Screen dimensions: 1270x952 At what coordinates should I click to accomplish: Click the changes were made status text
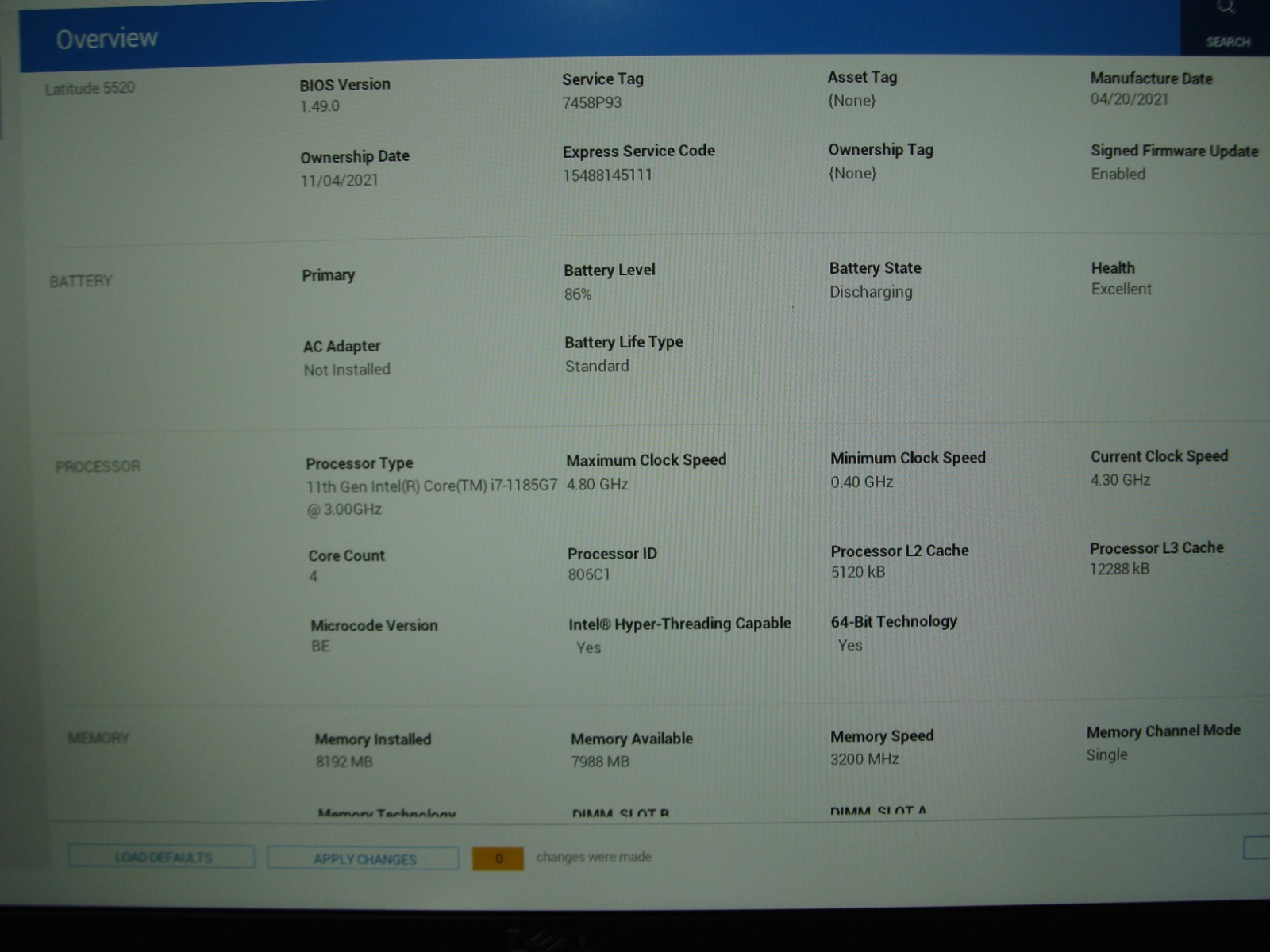point(594,857)
